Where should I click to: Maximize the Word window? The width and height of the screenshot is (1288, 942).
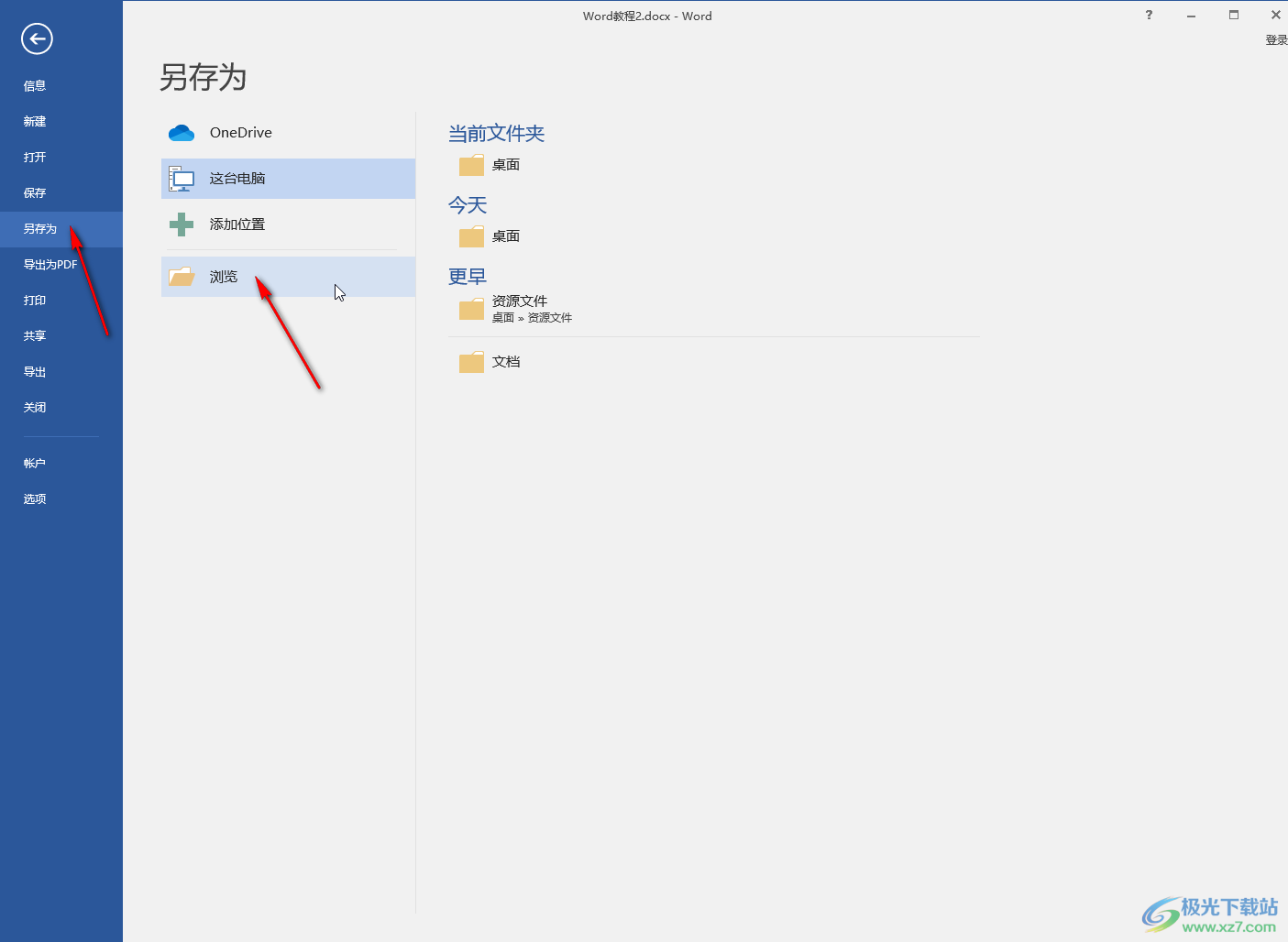pyautogui.click(x=1234, y=15)
